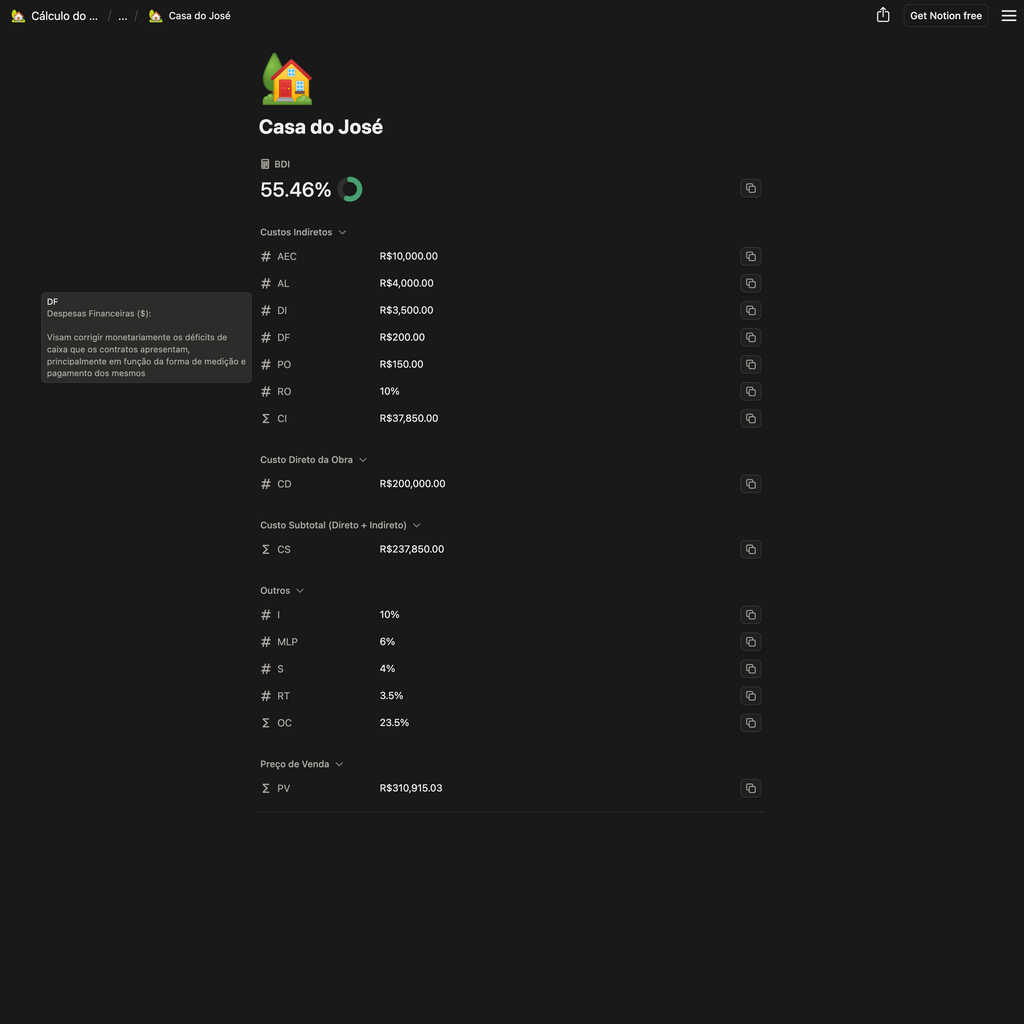Edit the RO value 10%
Screen dimensions: 1024x1024
[x=389, y=391]
